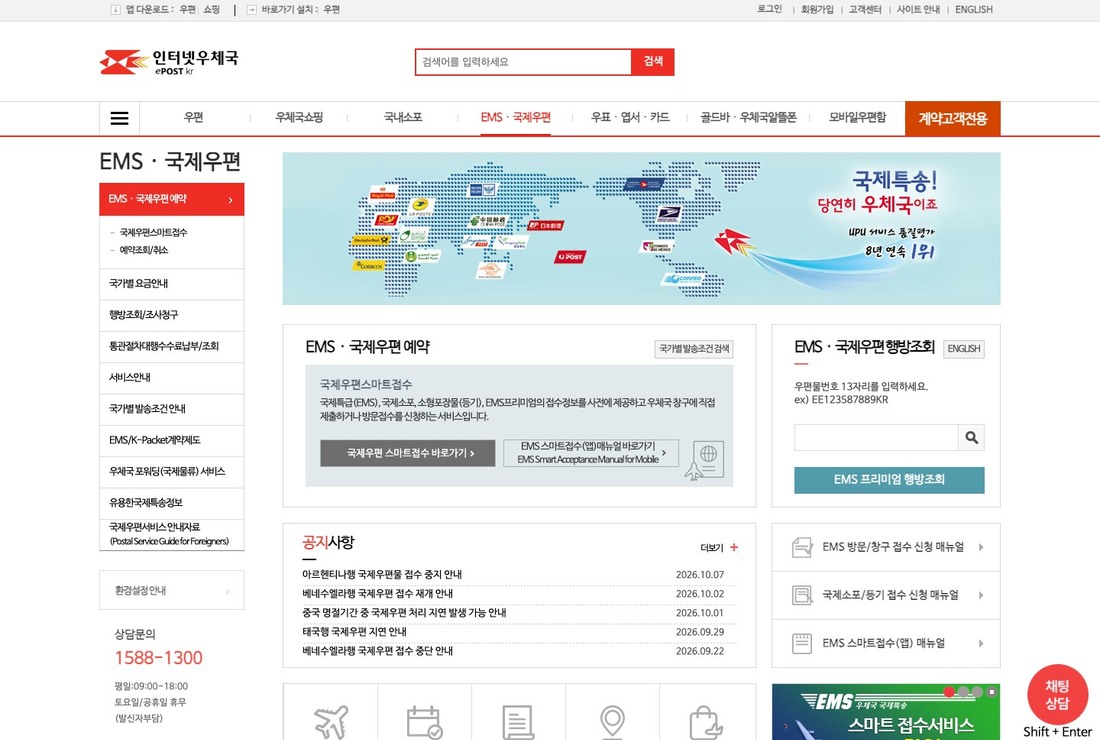Expand the EMS 스마트접수(앱) 매뉴얼 arrow
The width and height of the screenshot is (1100, 740).
coord(981,643)
